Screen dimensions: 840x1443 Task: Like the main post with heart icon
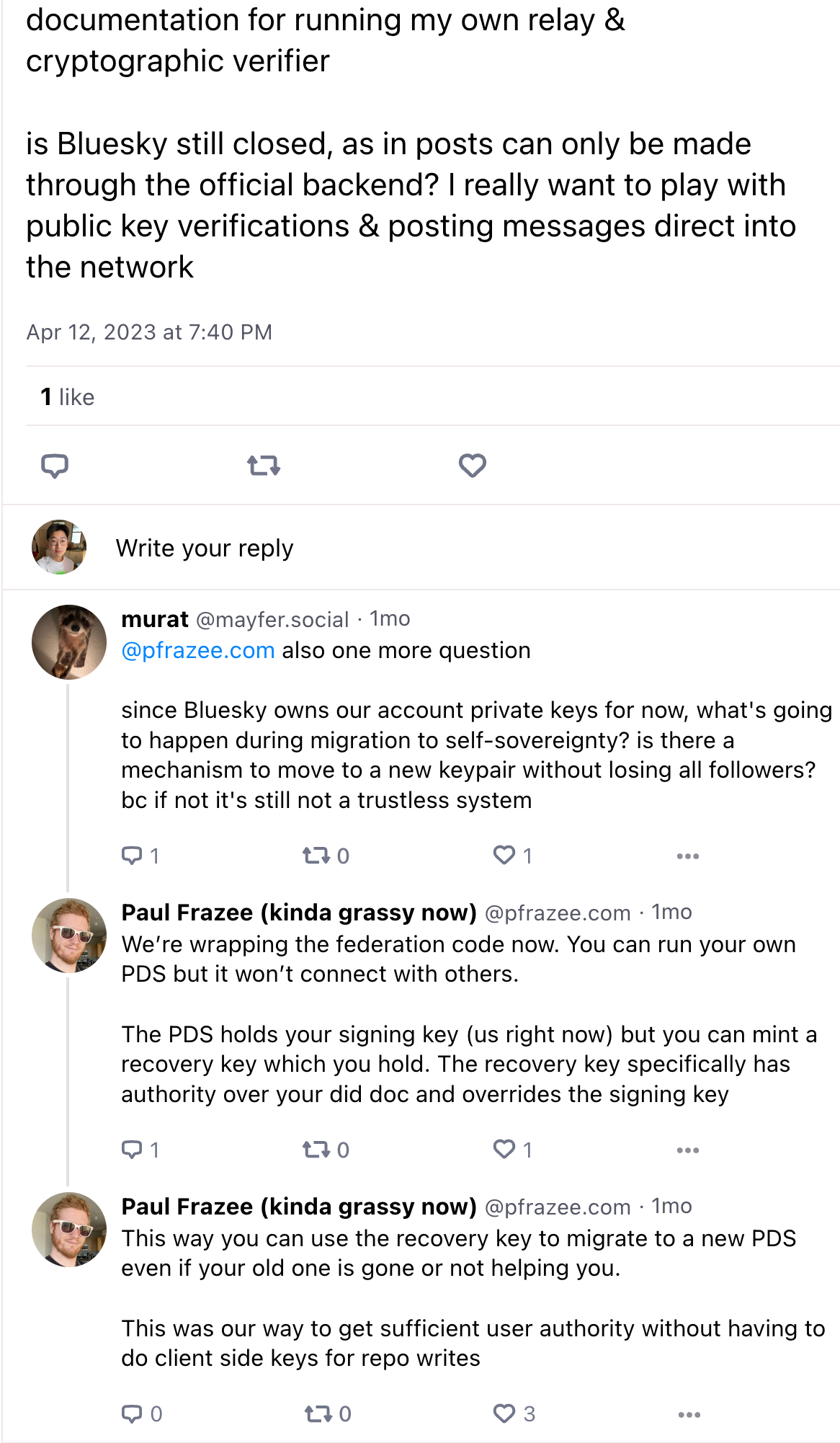473,466
